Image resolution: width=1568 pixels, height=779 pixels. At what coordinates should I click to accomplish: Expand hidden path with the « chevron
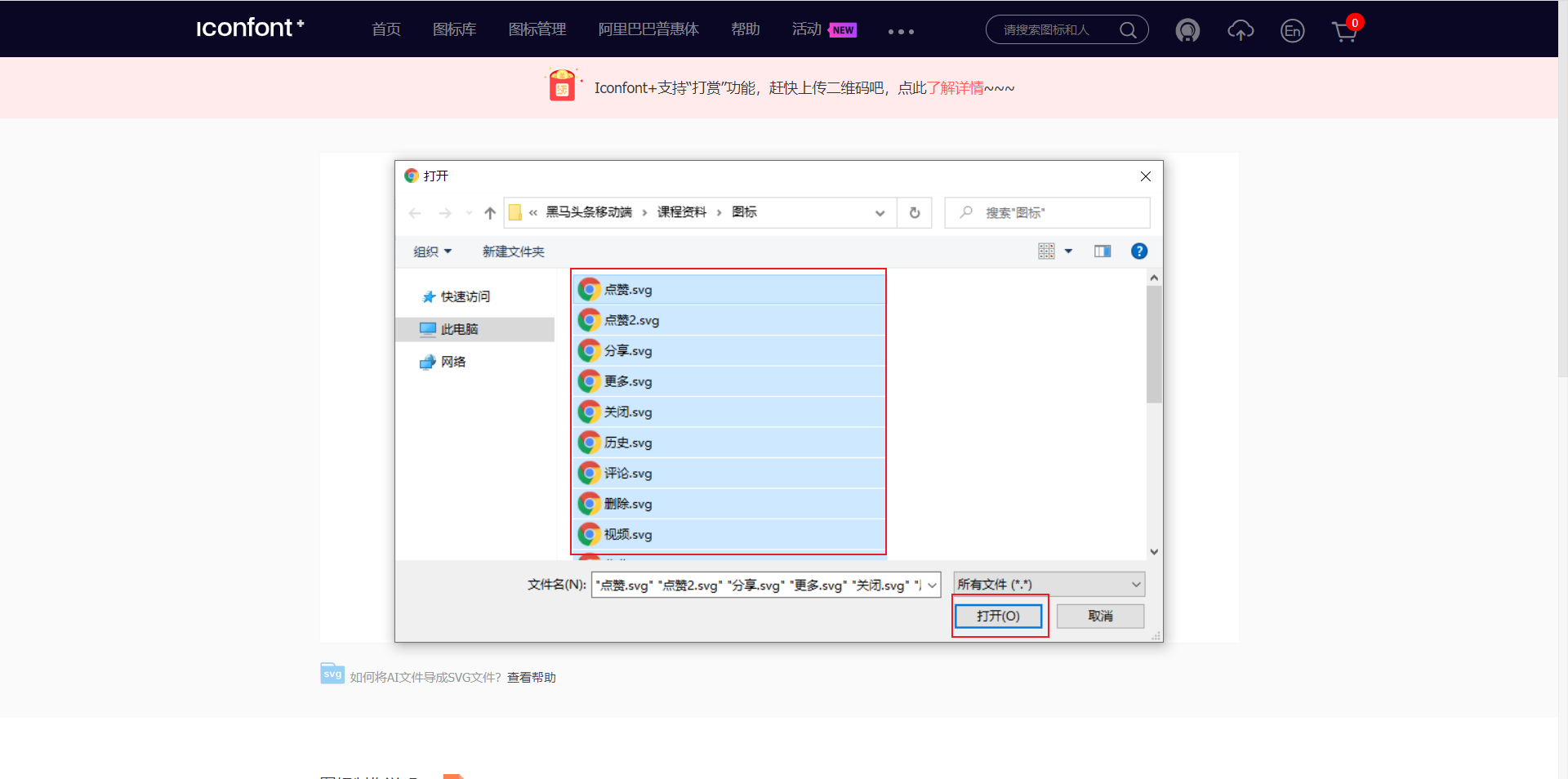coord(533,212)
